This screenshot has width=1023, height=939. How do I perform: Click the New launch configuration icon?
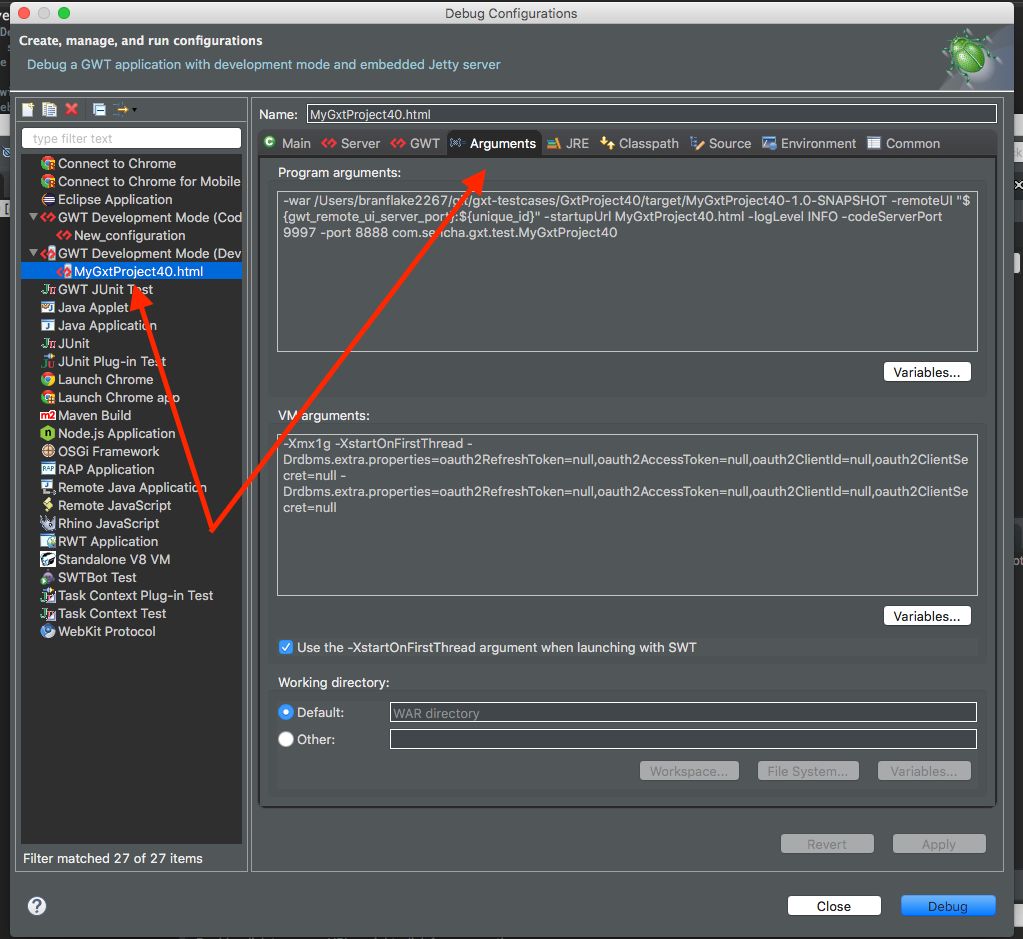(x=28, y=110)
